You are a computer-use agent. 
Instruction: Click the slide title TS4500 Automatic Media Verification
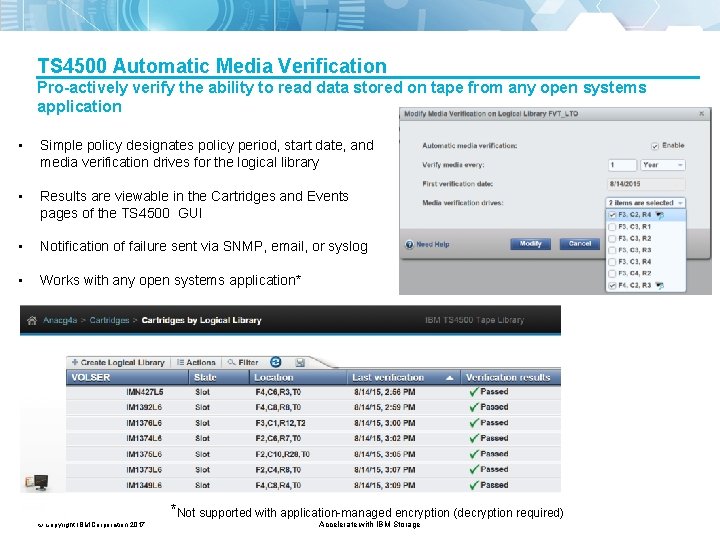212,66
